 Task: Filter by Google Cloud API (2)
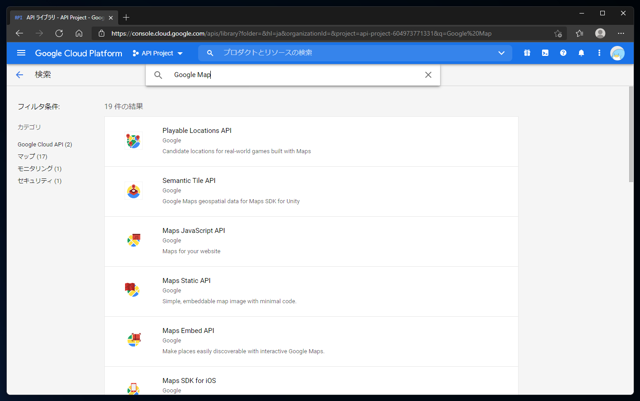[45, 145]
